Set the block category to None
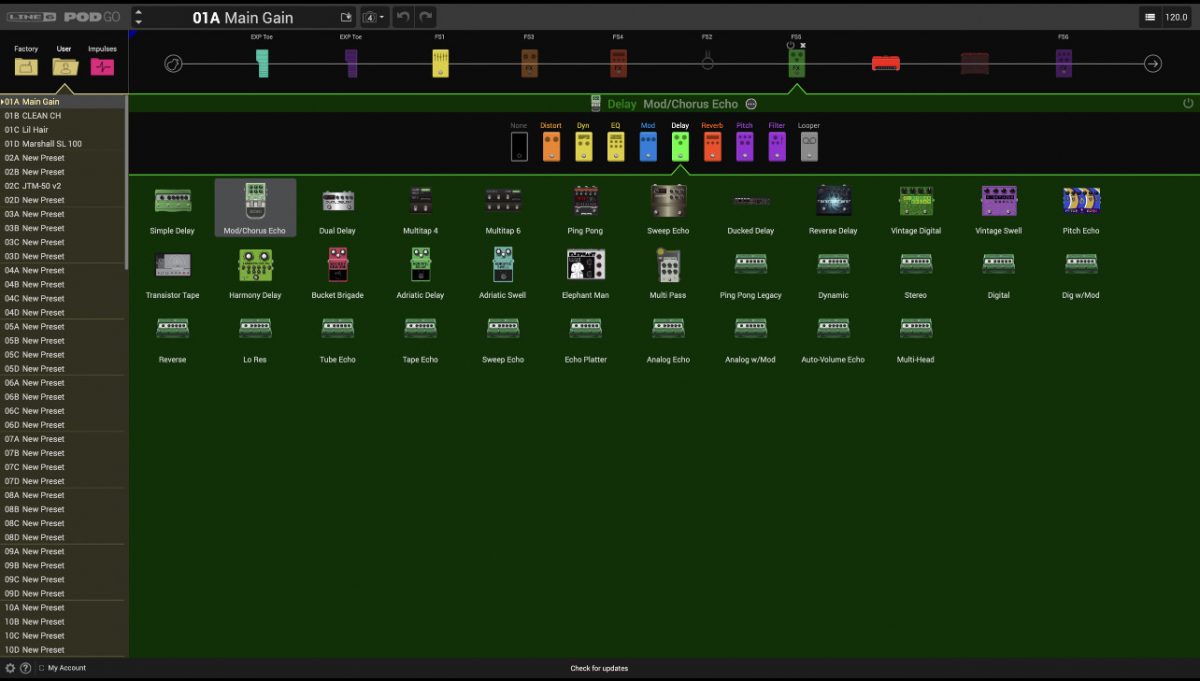The image size is (1200, 681). tap(519, 142)
